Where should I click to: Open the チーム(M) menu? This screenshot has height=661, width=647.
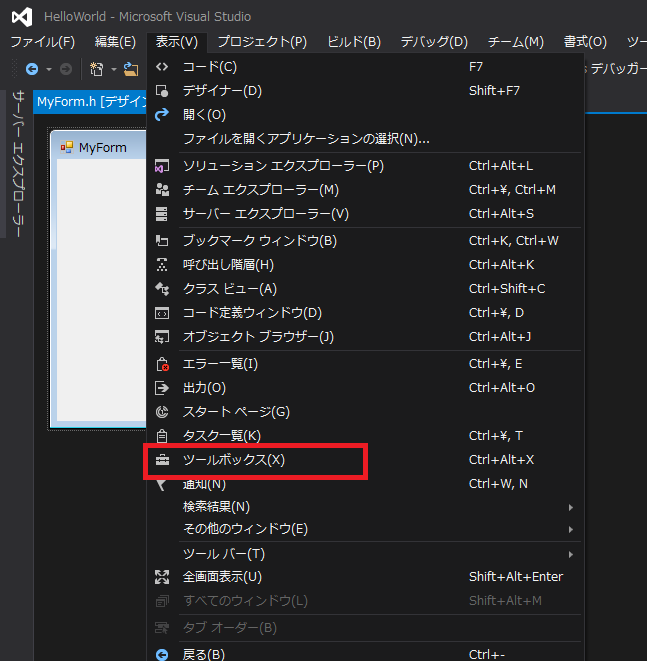coord(515,42)
